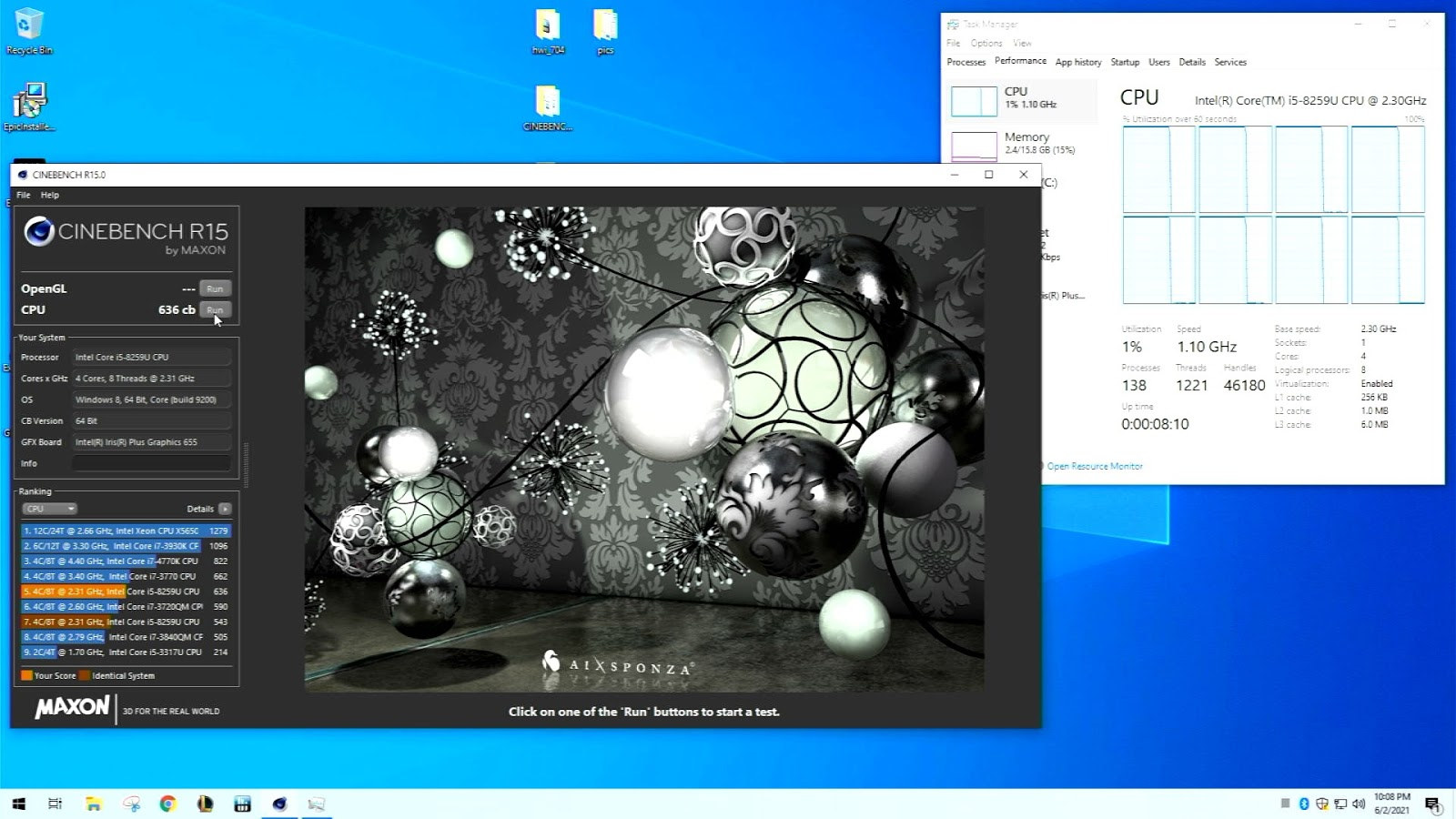Switch to the Performance tab

[1020, 61]
